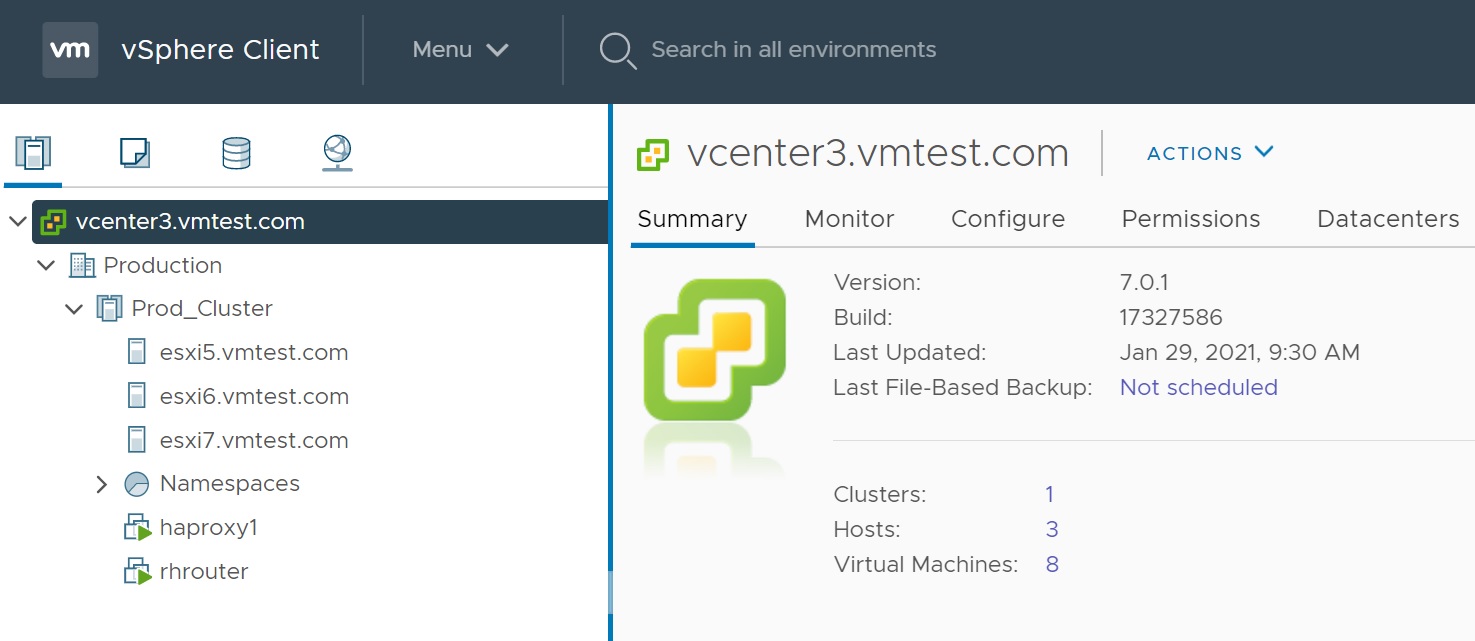Expand the Namespaces tree node
This screenshot has height=641, width=1475.
point(101,485)
